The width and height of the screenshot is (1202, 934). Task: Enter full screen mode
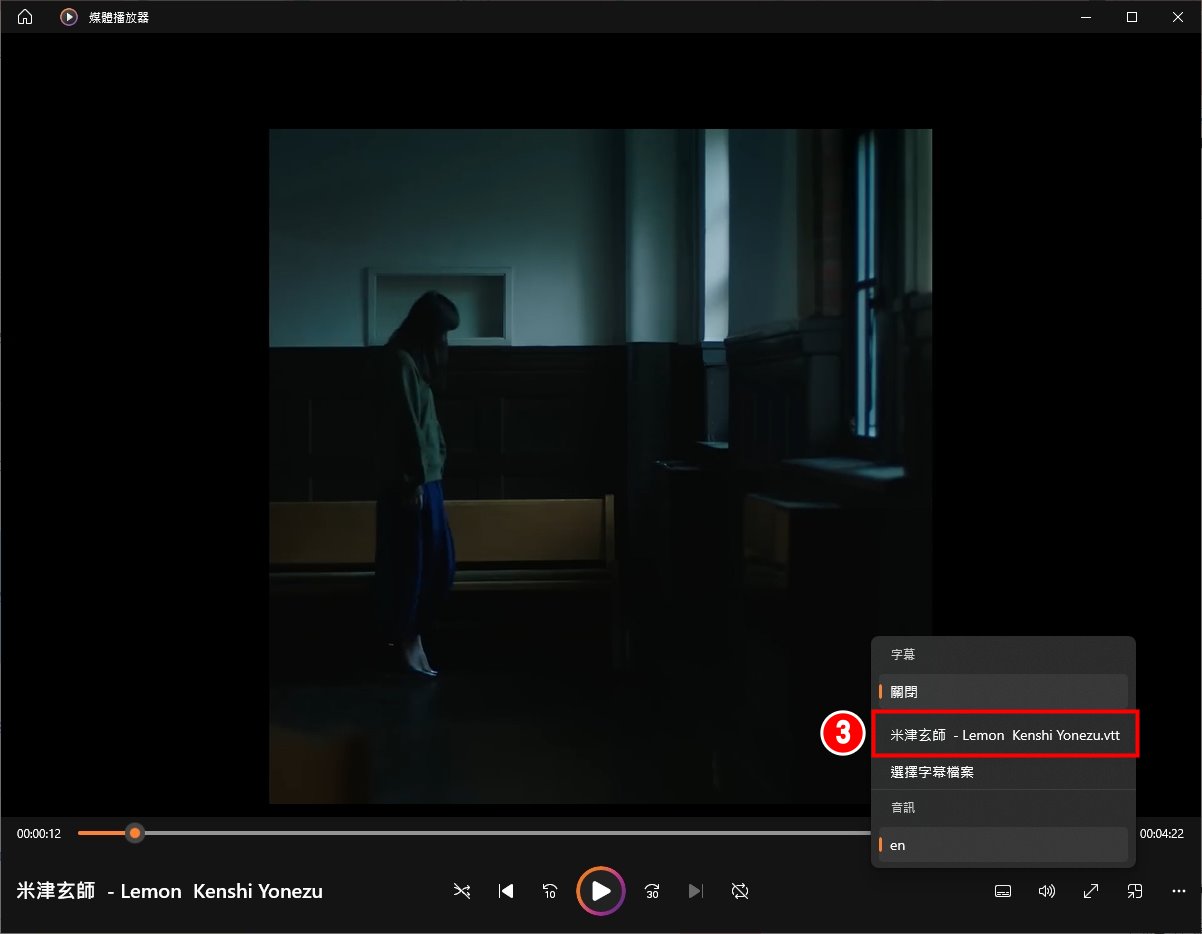click(x=1091, y=891)
